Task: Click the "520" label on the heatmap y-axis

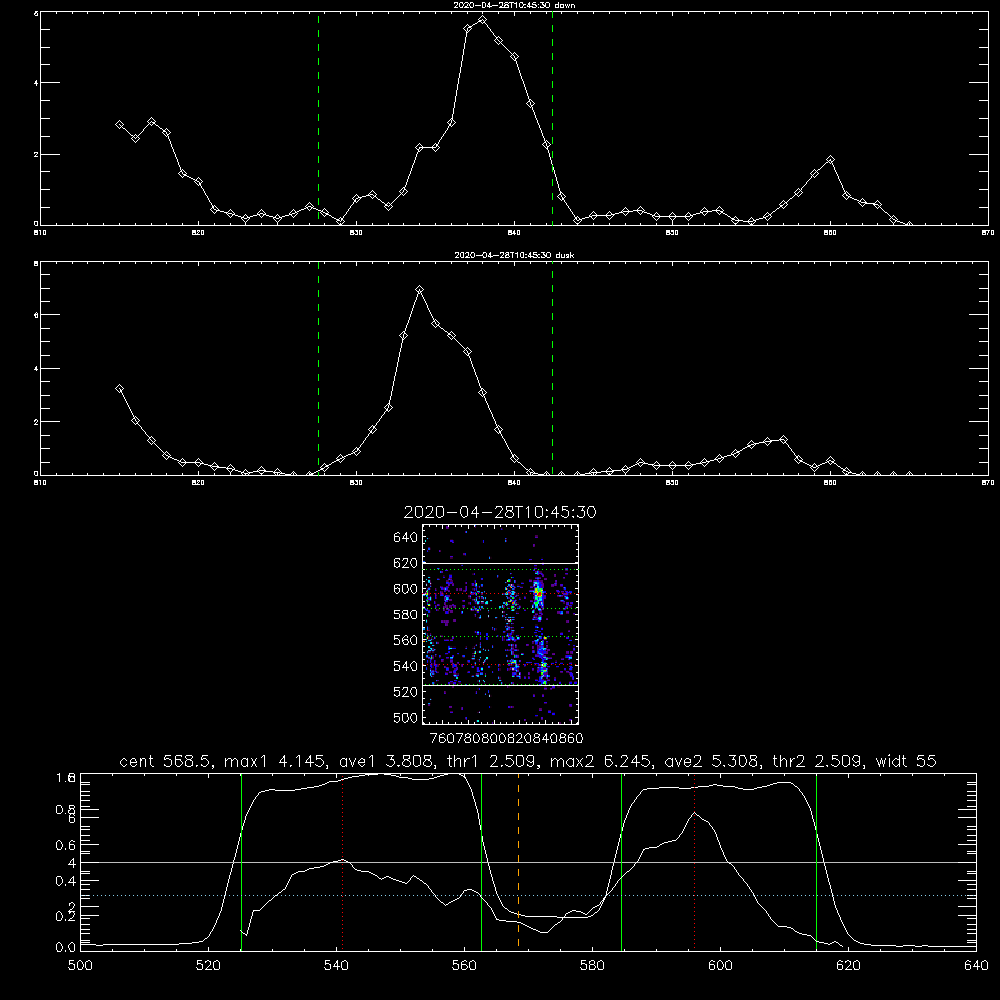Action: click(406, 692)
